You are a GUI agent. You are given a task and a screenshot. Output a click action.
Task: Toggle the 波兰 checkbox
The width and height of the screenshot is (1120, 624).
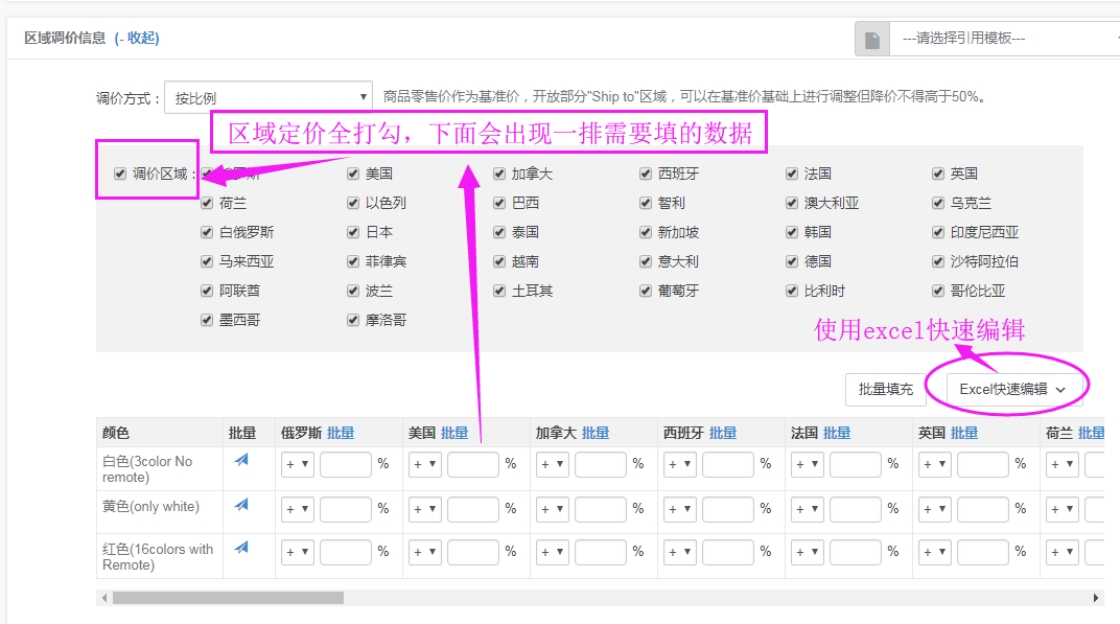[x=353, y=291]
